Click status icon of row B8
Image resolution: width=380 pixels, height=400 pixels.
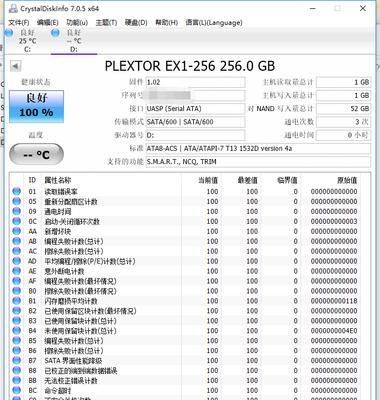click(16, 370)
